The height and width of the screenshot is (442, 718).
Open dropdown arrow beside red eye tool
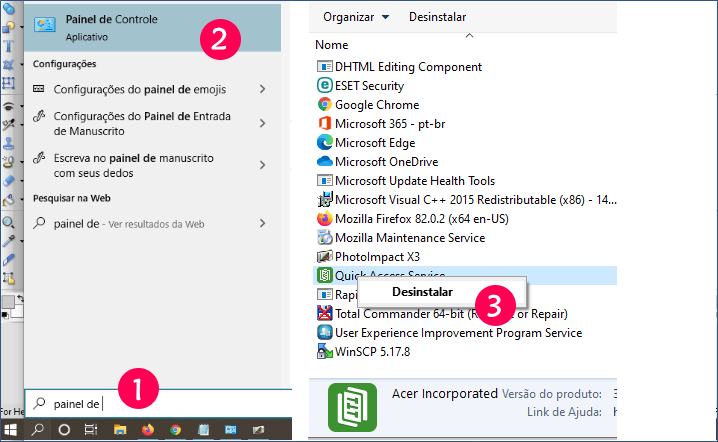(22, 106)
